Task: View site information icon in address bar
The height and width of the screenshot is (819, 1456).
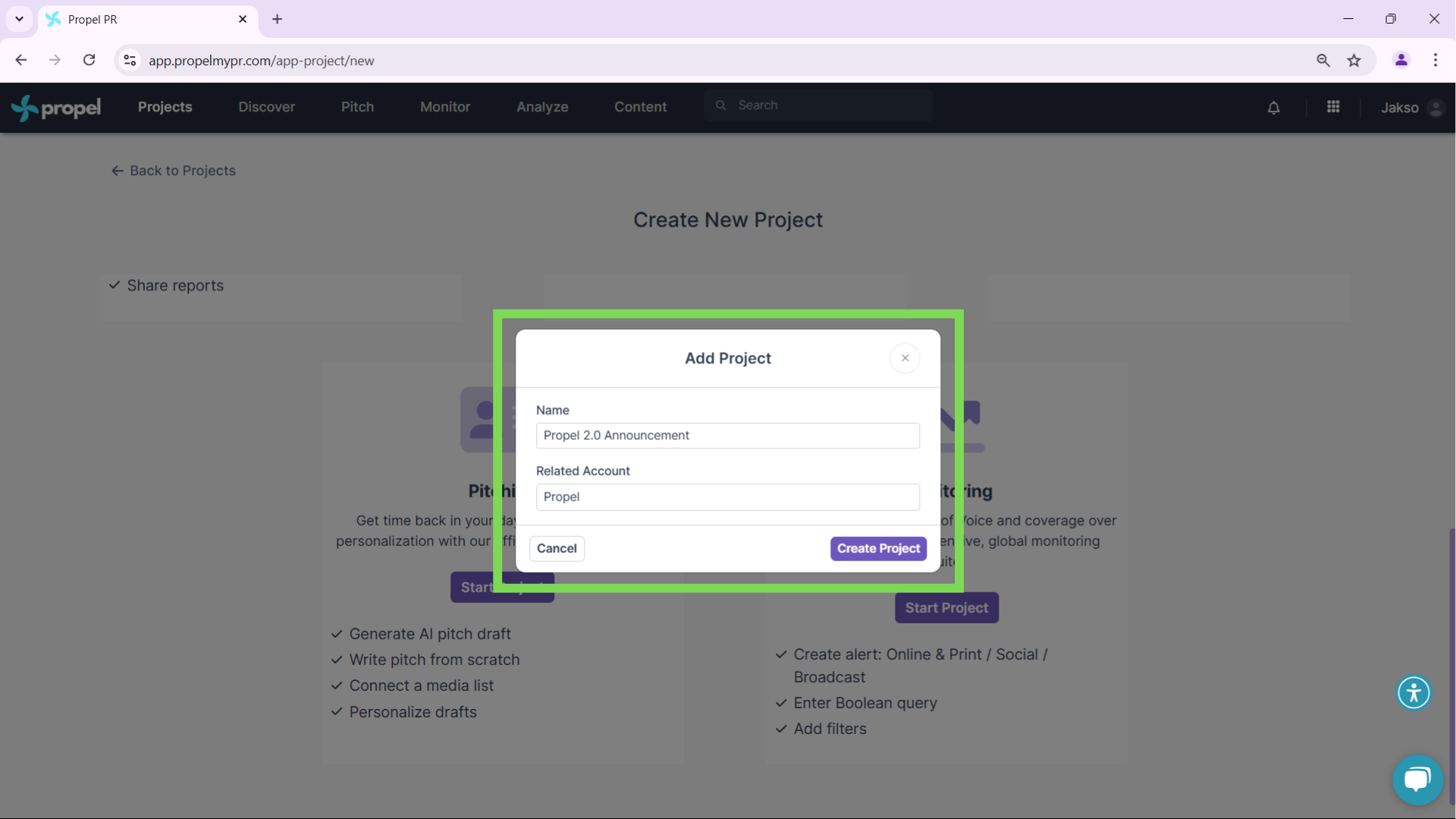Action: 130,60
